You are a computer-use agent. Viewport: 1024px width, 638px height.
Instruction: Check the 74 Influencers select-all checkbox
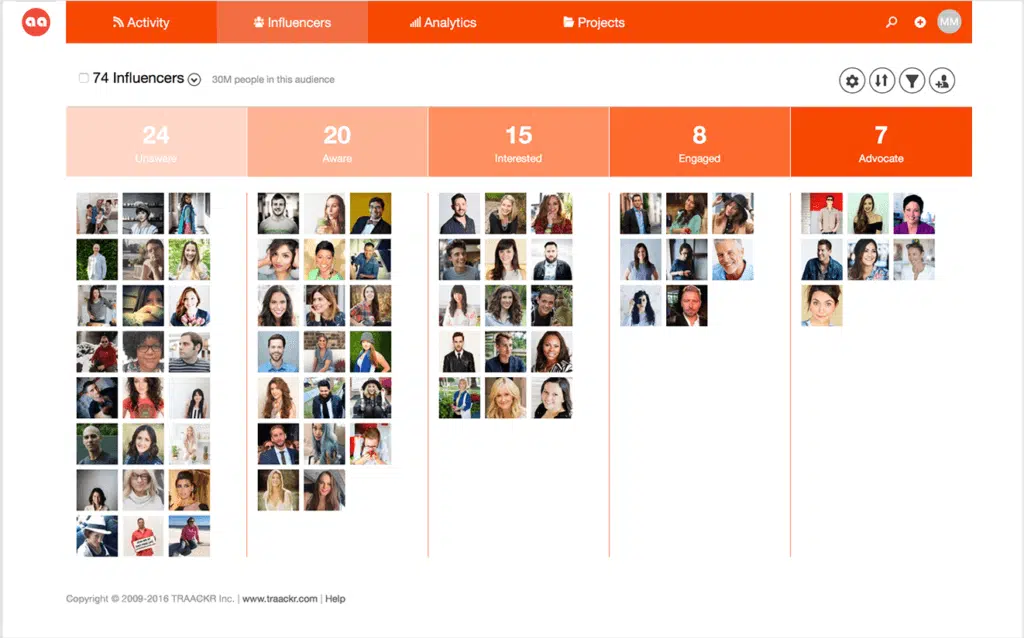click(x=84, y=78)
